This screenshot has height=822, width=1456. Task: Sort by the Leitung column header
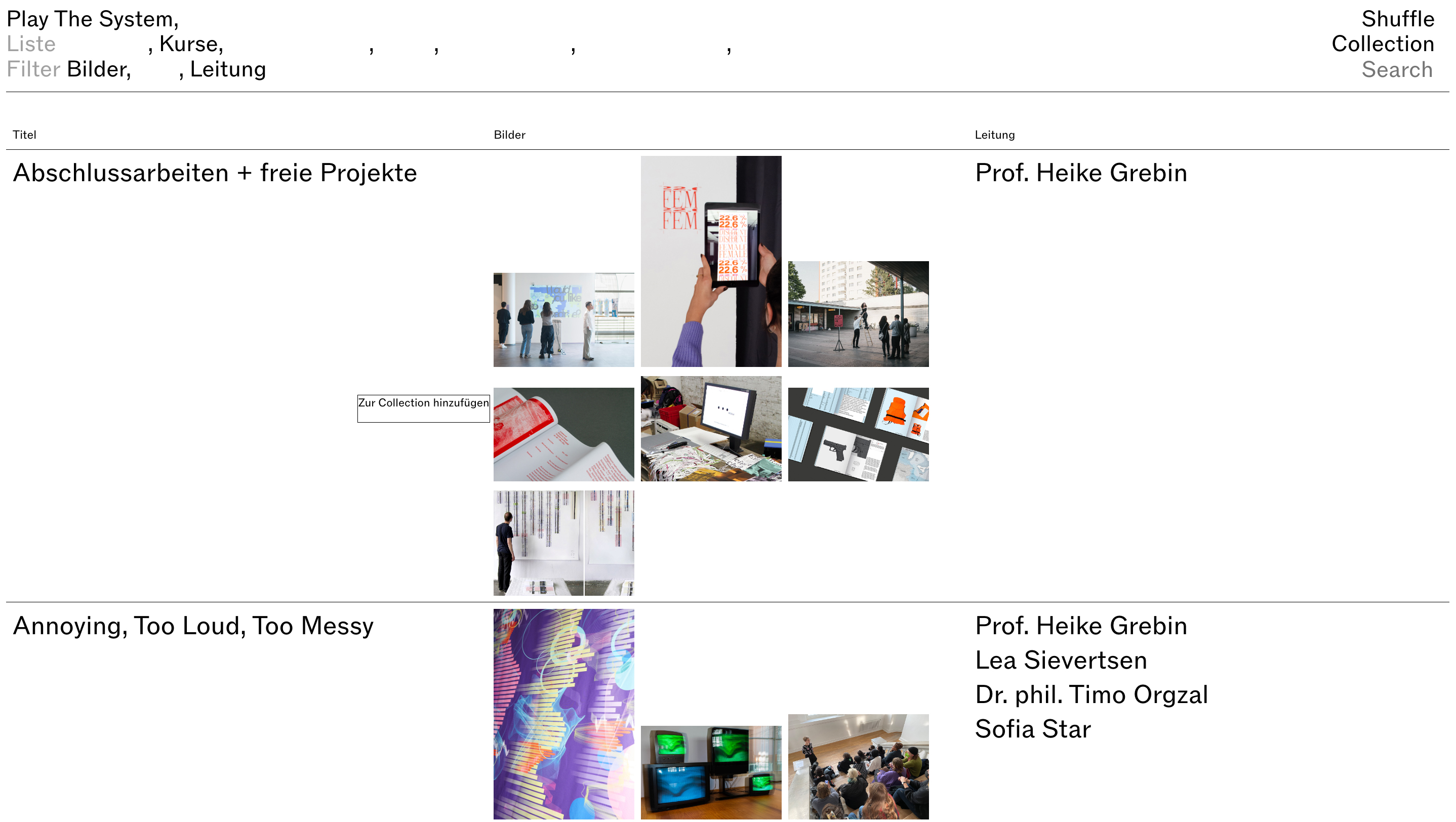click(994, 135)
